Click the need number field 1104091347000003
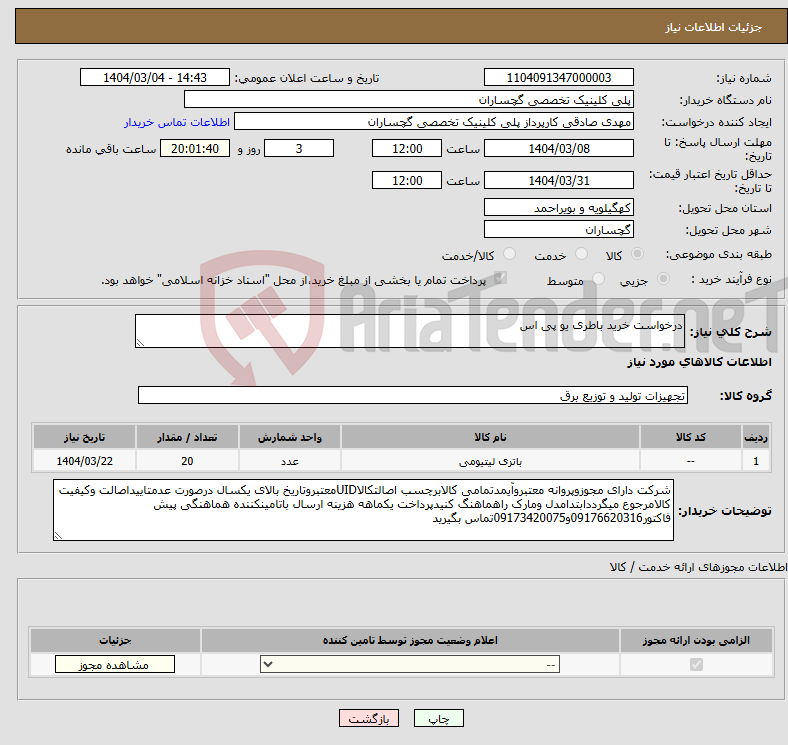The height and width of the screenshot is (745, 788). click(559, 77)
